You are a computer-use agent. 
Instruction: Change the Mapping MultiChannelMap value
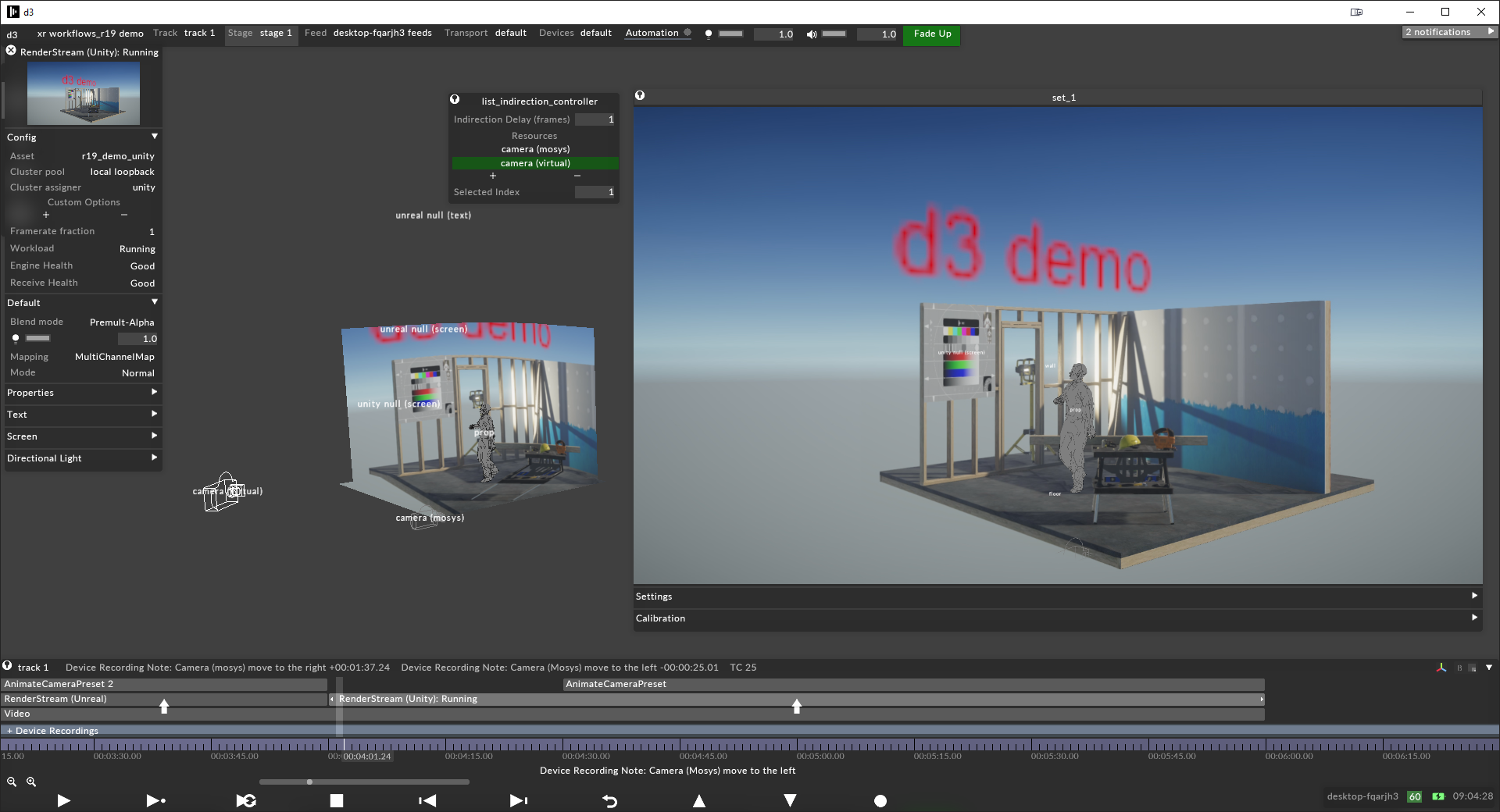(x=115, y=357)
